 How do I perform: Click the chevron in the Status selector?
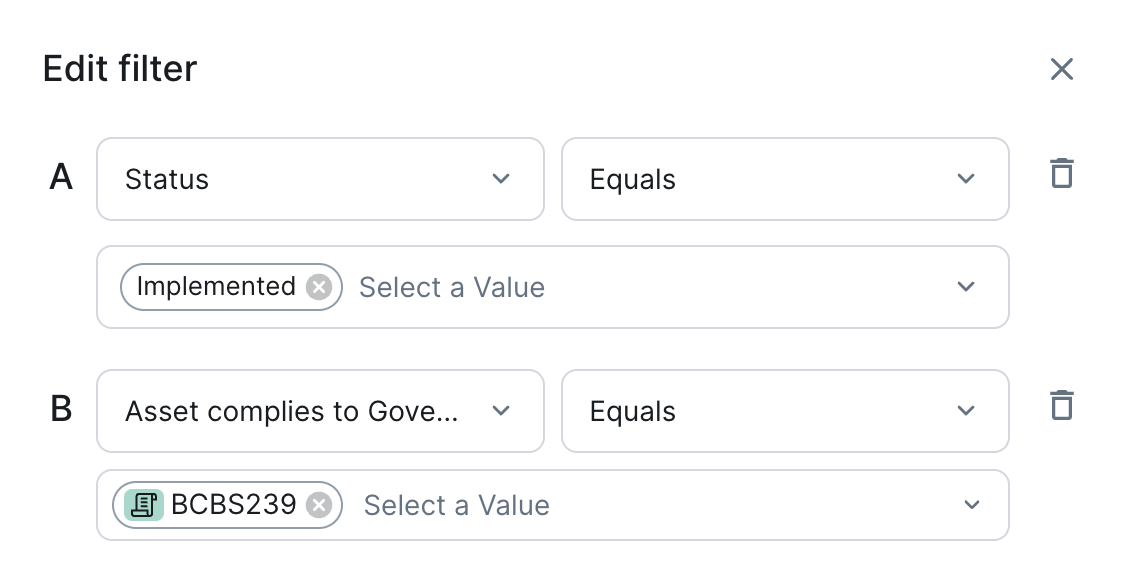tap(501, 179)
